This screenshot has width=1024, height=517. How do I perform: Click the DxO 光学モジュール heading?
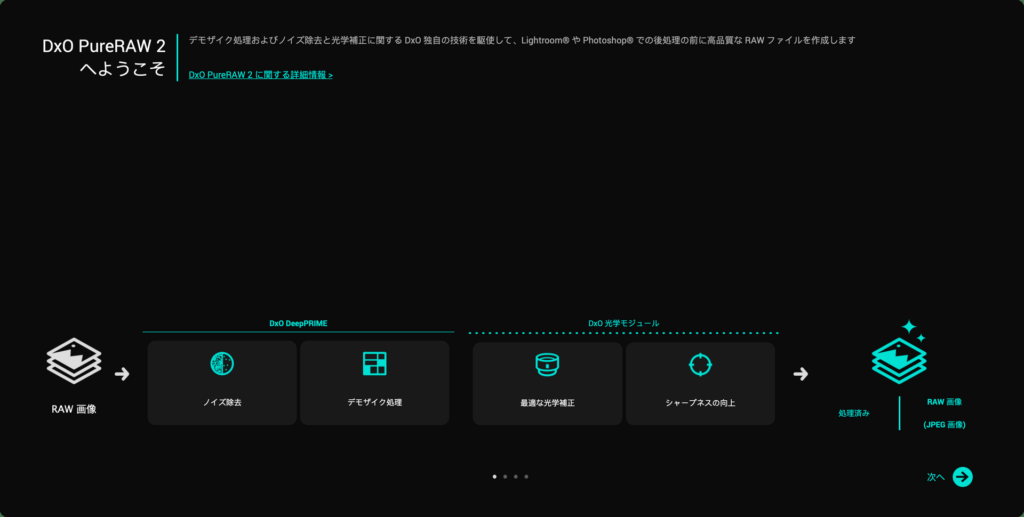tap(624, 323)
